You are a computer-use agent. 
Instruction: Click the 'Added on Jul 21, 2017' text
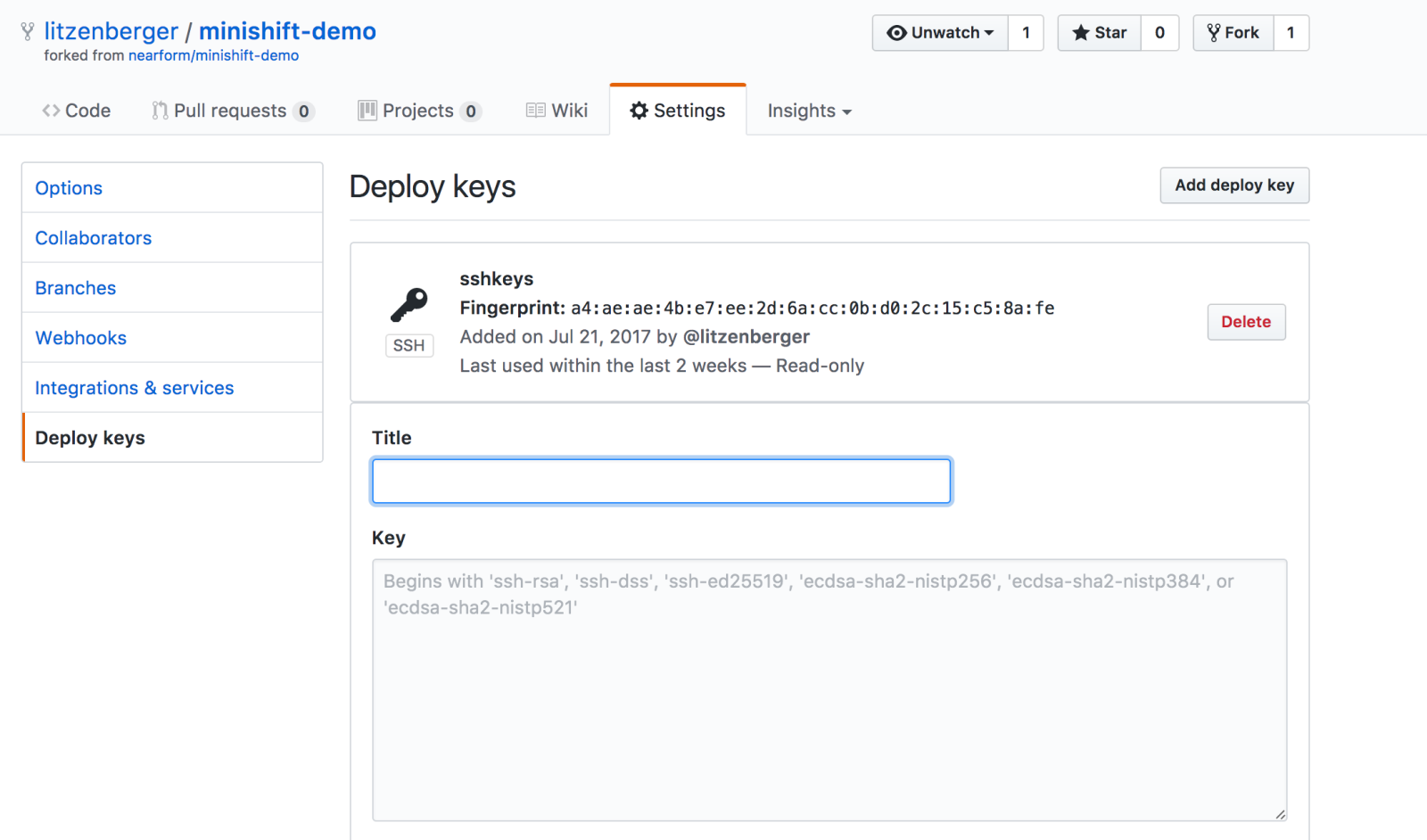coord(556,337)
